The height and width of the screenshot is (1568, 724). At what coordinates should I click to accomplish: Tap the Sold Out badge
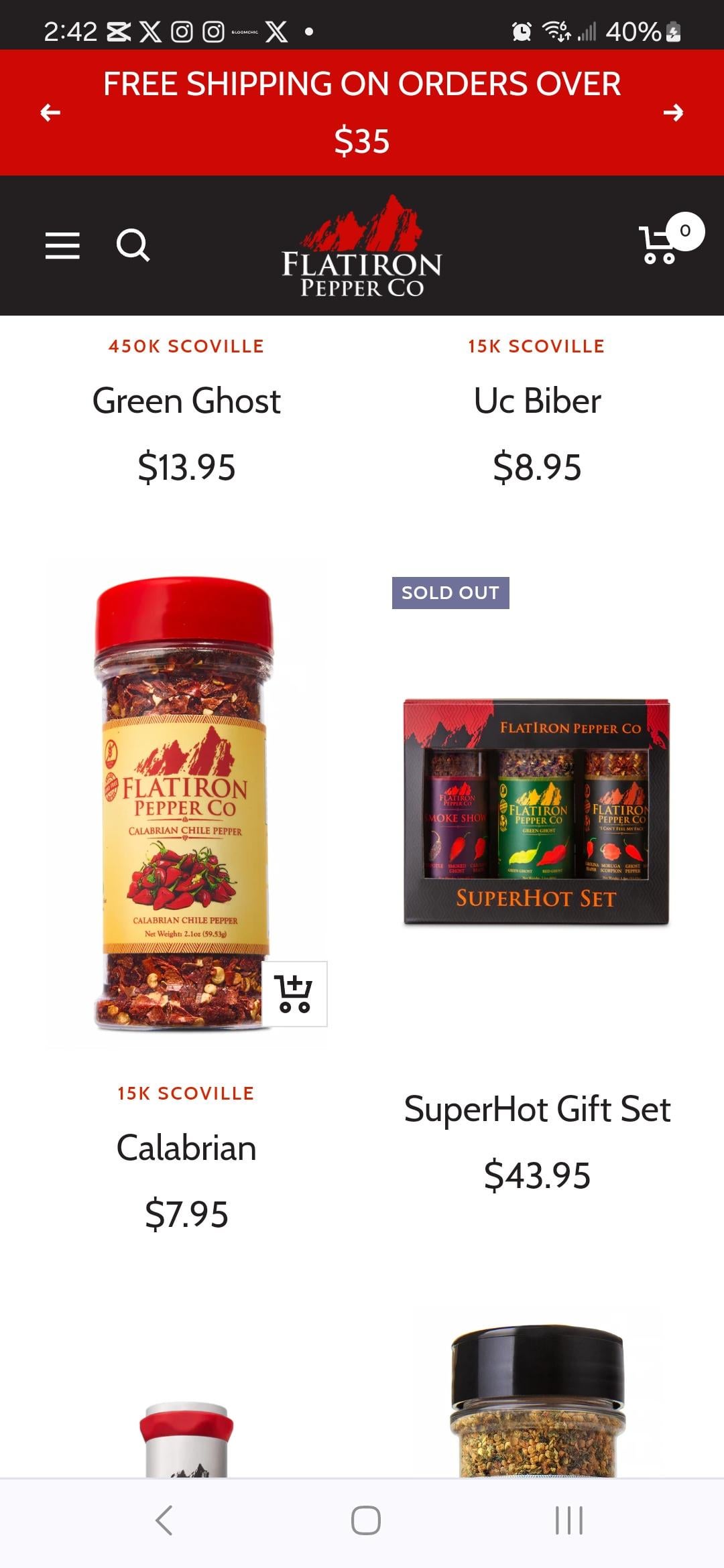coord(450,593)
